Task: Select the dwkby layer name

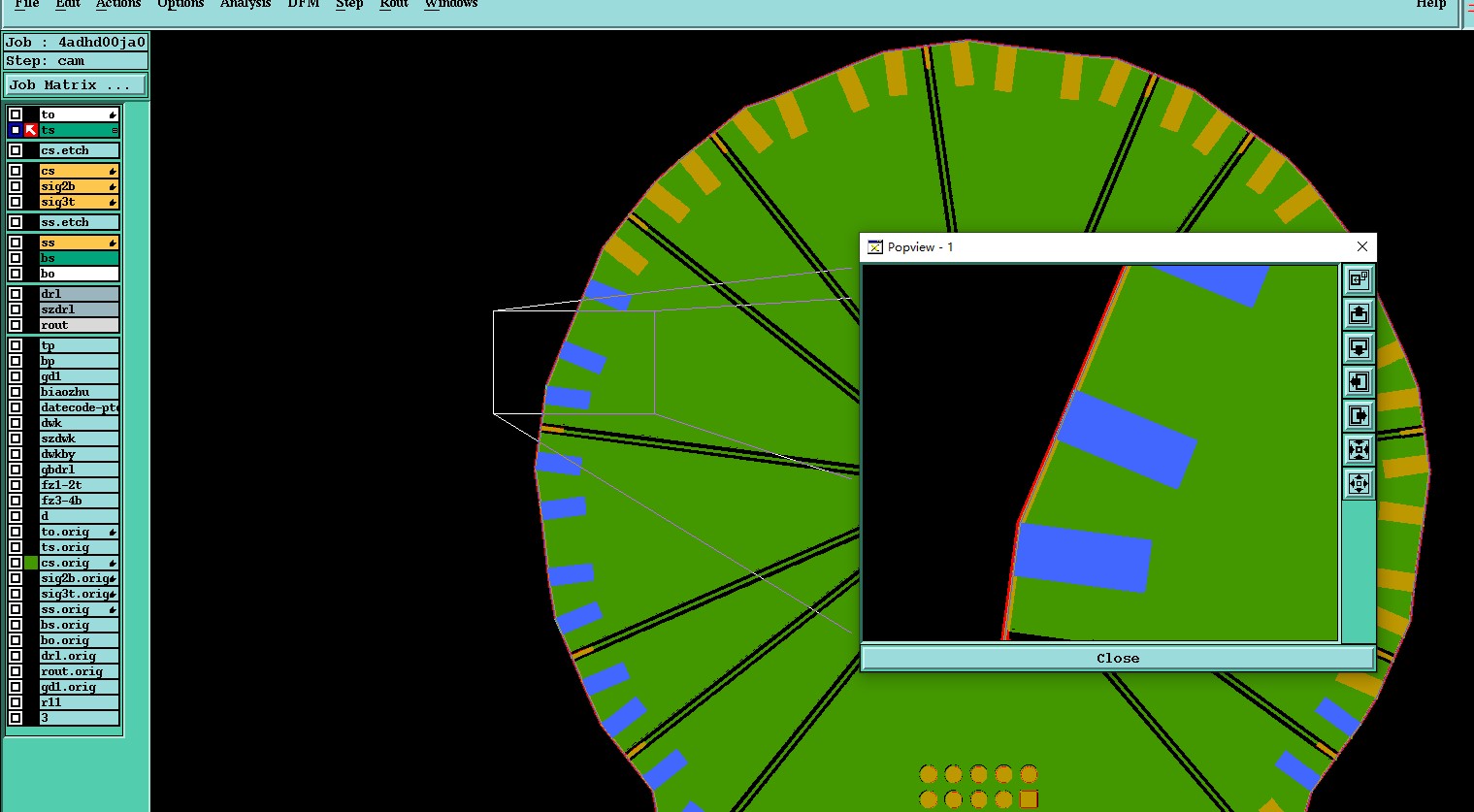Action: pyautogui.click(x=79, y=454)
